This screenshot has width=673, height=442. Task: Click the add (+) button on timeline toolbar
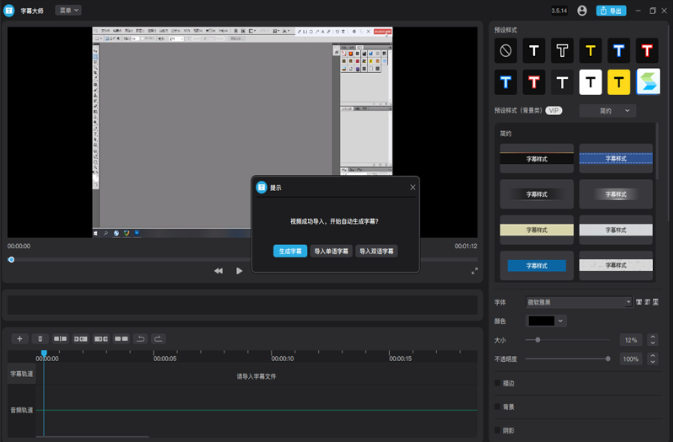point(19,339)
